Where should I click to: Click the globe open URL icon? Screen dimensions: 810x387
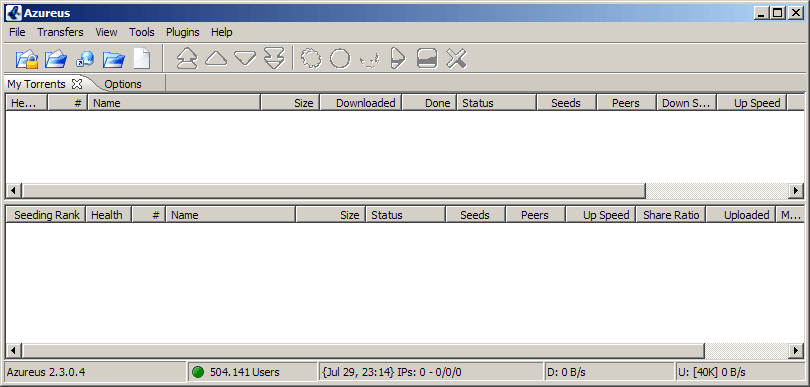coord(85,59)
